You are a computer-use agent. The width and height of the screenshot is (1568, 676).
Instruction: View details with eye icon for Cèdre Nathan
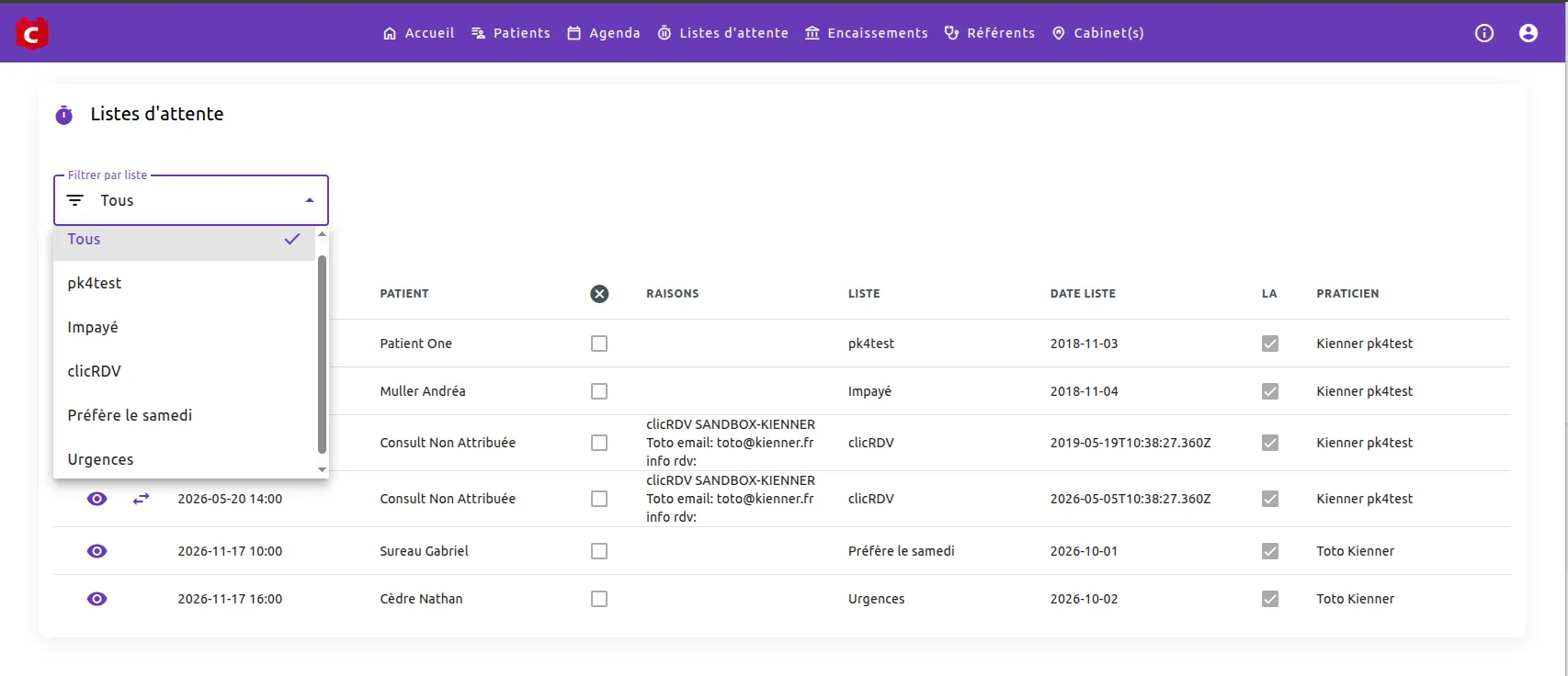point(97,599)
